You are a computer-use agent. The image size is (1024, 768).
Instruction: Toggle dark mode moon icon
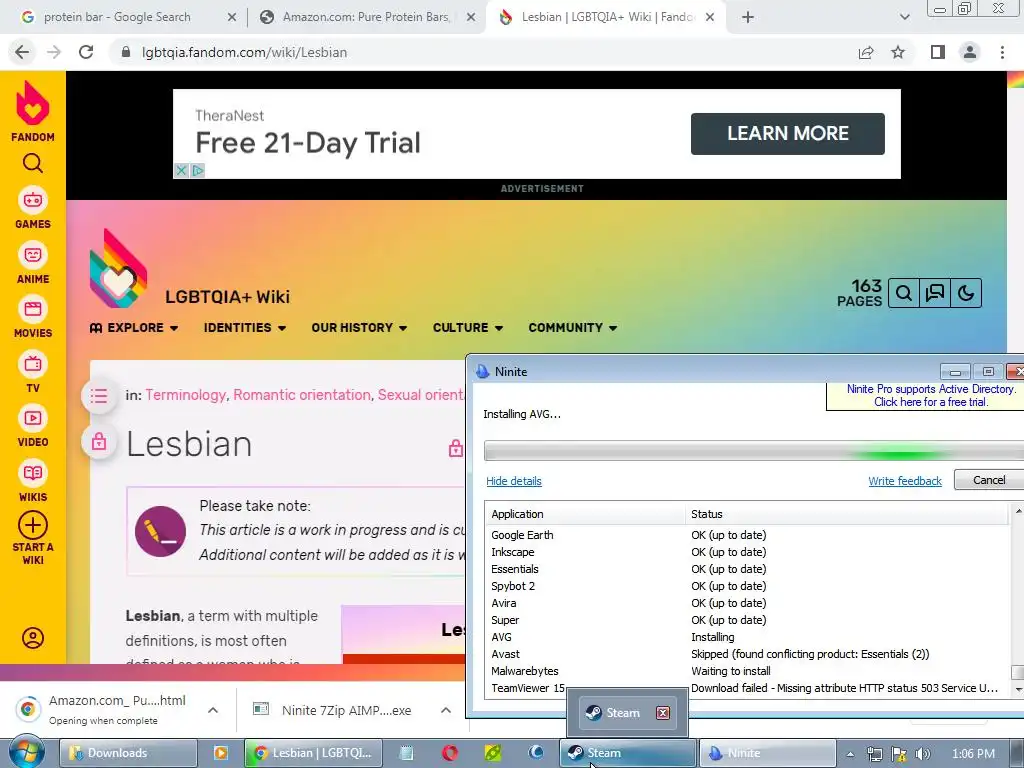(966, 293)
